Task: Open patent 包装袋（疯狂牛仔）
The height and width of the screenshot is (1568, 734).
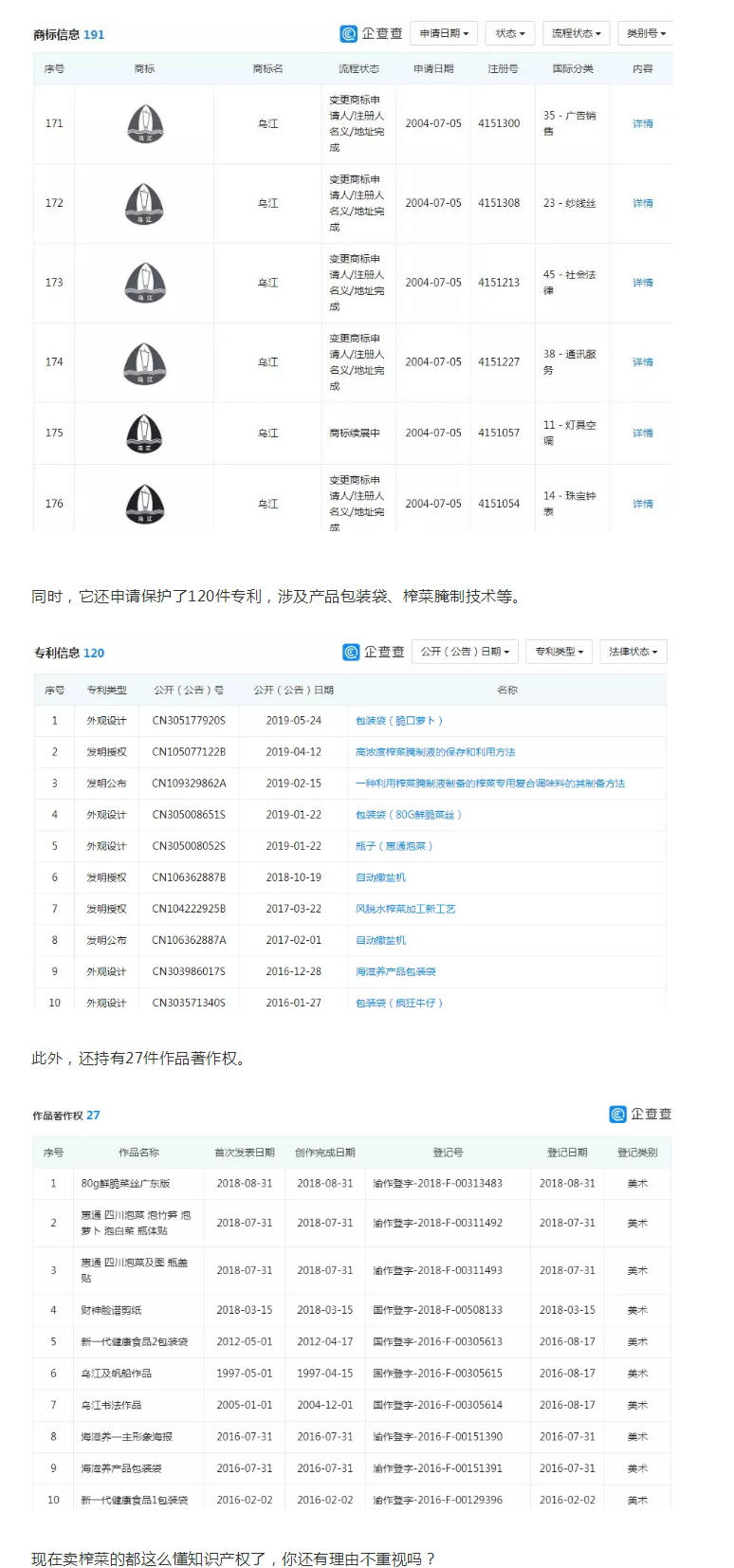Action: 399,1003
